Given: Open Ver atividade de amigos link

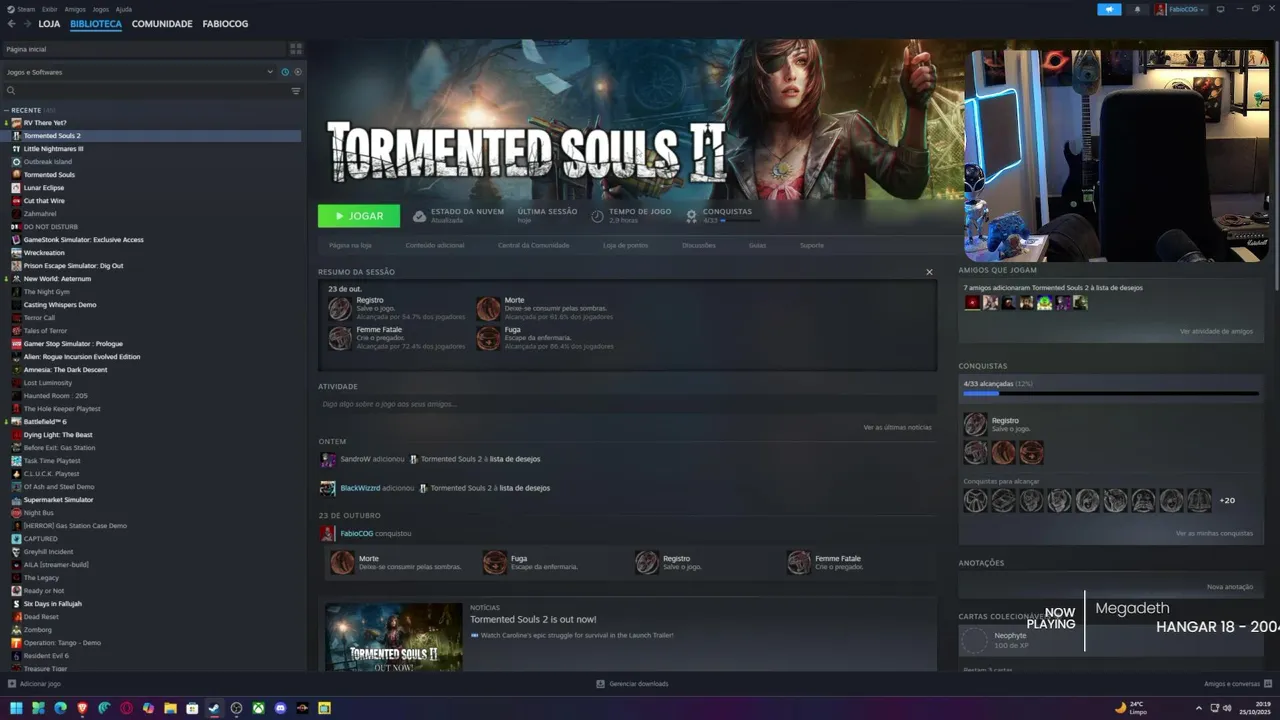Looking at the screenshot, I should point(1216,331).
